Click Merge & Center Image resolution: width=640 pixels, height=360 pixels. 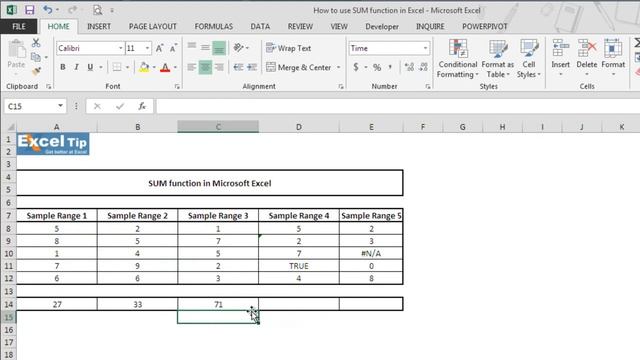click(x=298, y=67)
